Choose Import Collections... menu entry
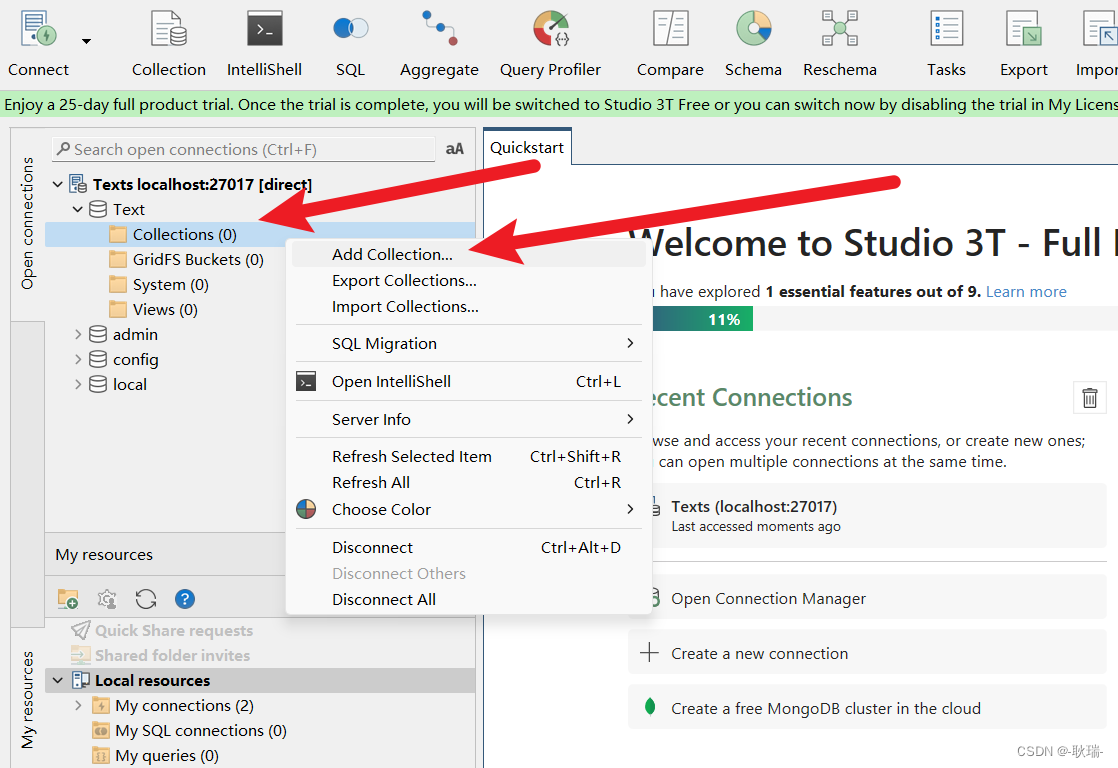 click(468, 307)
